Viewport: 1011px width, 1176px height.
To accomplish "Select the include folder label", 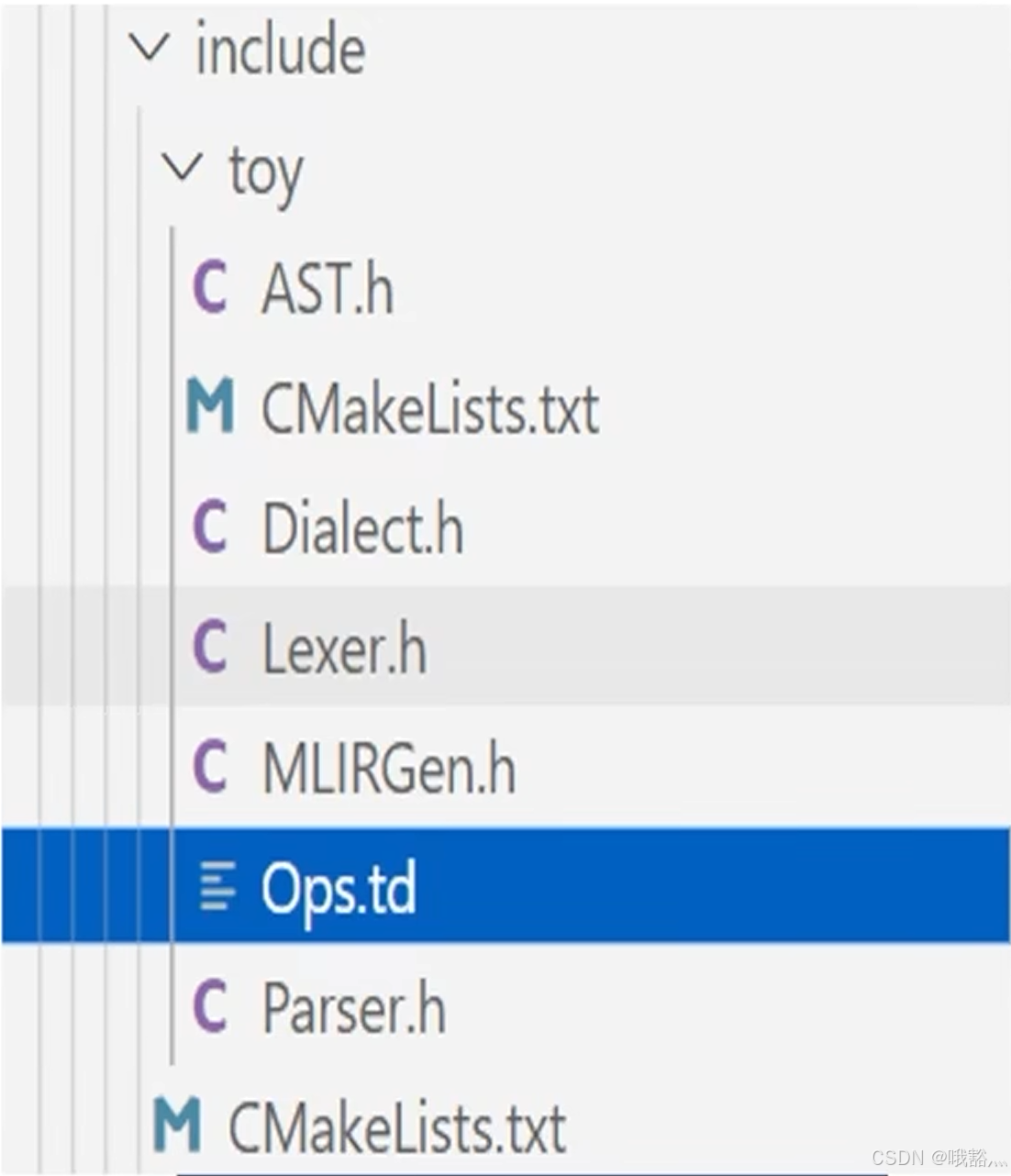I will (x=280, y=50).
